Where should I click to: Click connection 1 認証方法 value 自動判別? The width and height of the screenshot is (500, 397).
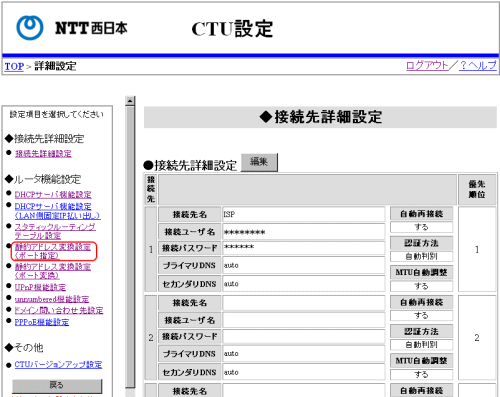click(x=421, y=256)
